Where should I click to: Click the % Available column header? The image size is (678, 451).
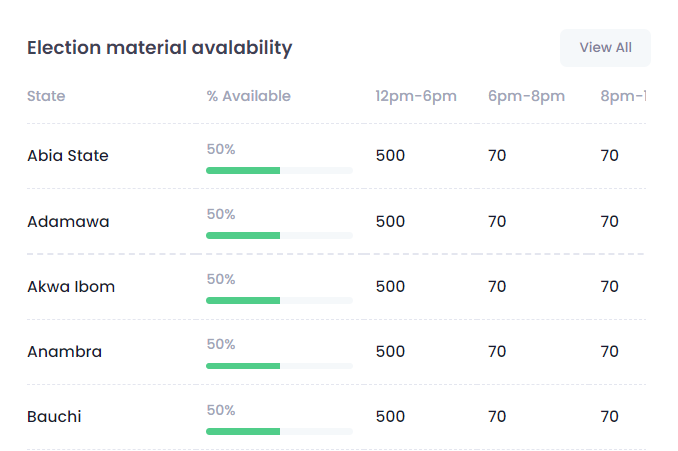pos(248,97)
